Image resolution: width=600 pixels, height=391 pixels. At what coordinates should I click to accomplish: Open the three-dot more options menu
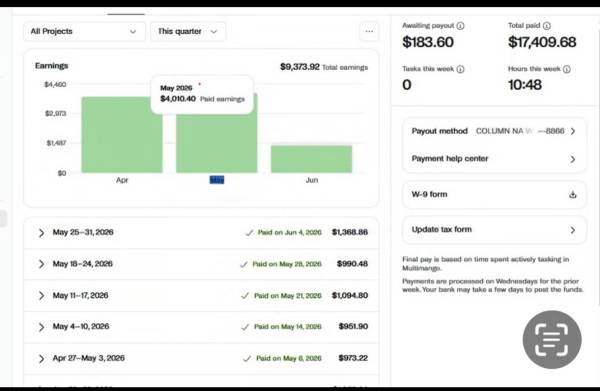[x=369, y=31]
